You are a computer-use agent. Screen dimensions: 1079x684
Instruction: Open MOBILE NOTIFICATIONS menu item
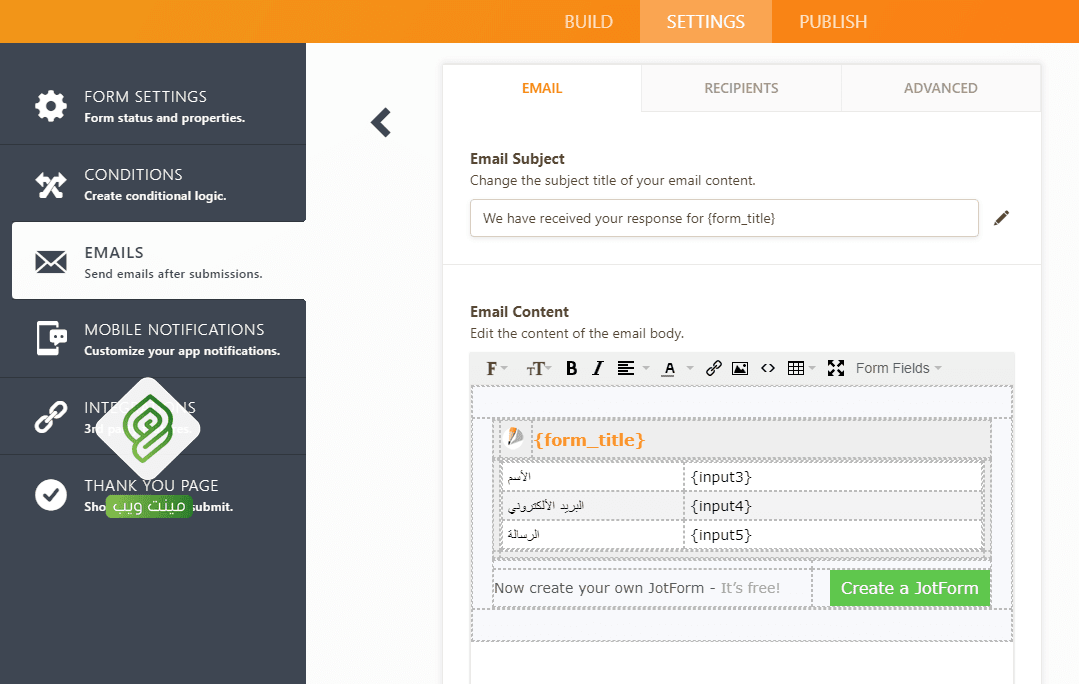153,339
